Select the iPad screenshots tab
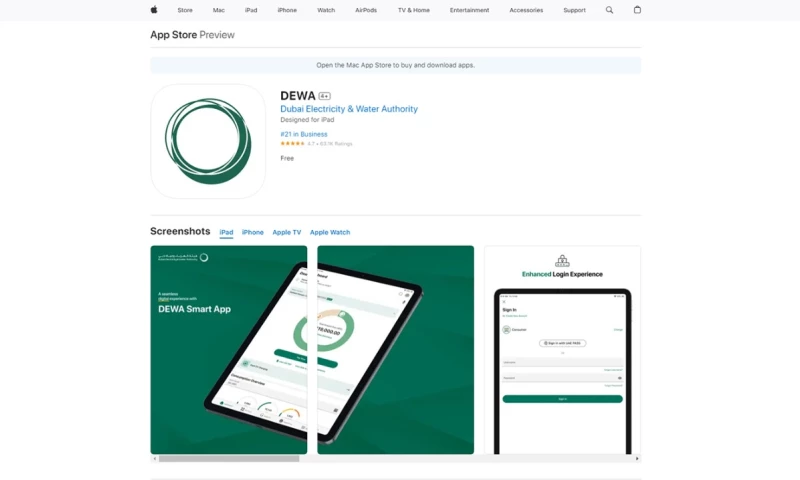Screen dimensions: 800x480 pos(226,232)
